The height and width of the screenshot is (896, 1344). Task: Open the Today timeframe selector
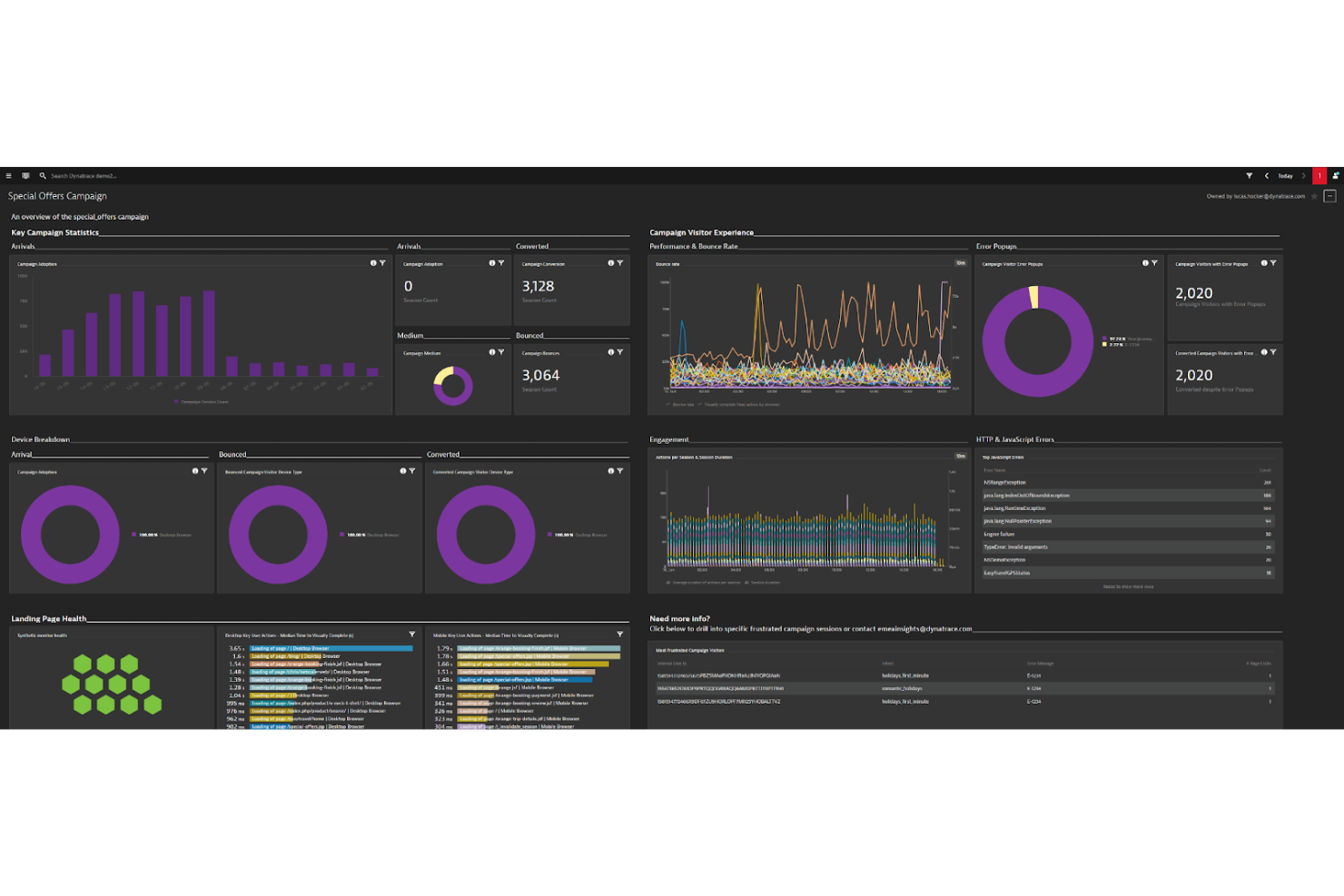(1285, 175)
